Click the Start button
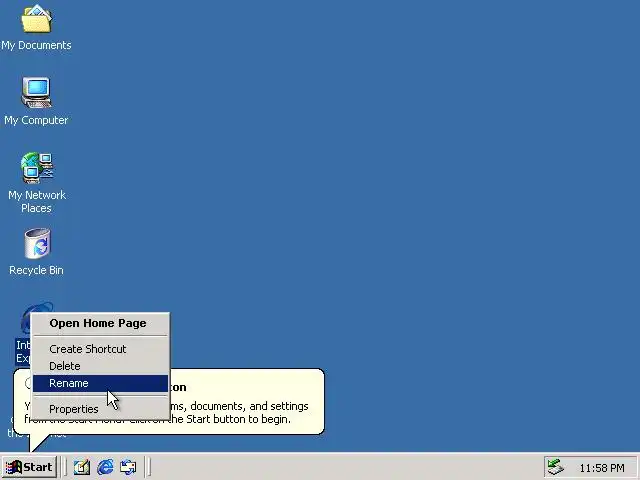Viewport: 640px width, 480px height. (x=29, y=467)
